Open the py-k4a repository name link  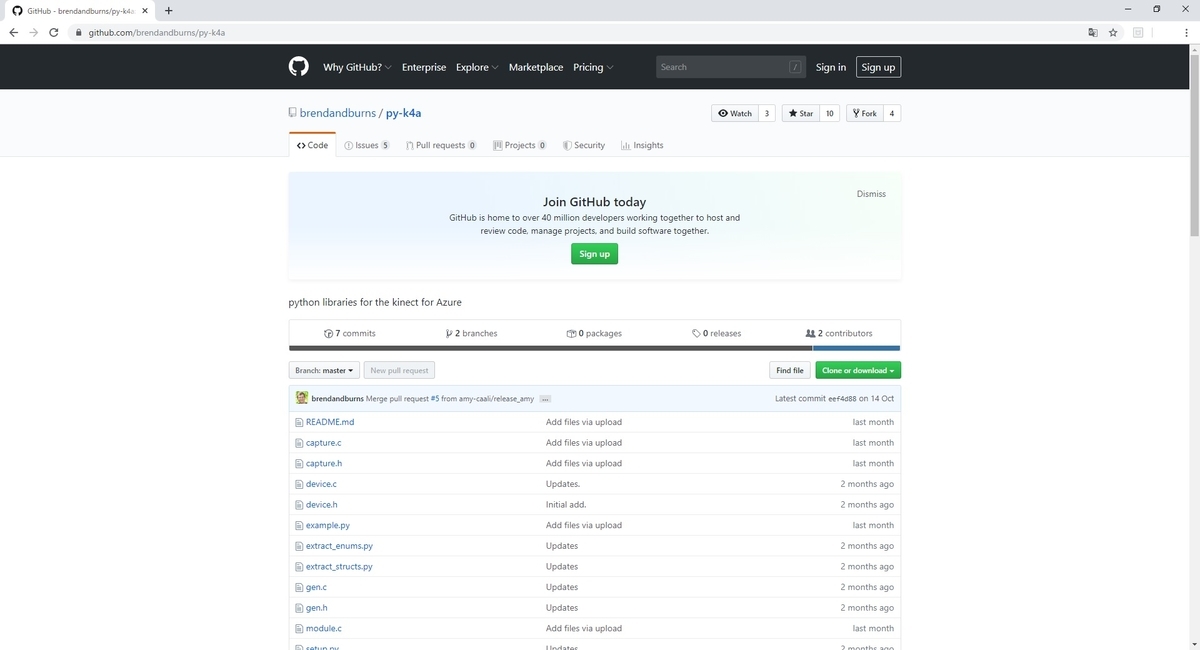click(404, 113)
